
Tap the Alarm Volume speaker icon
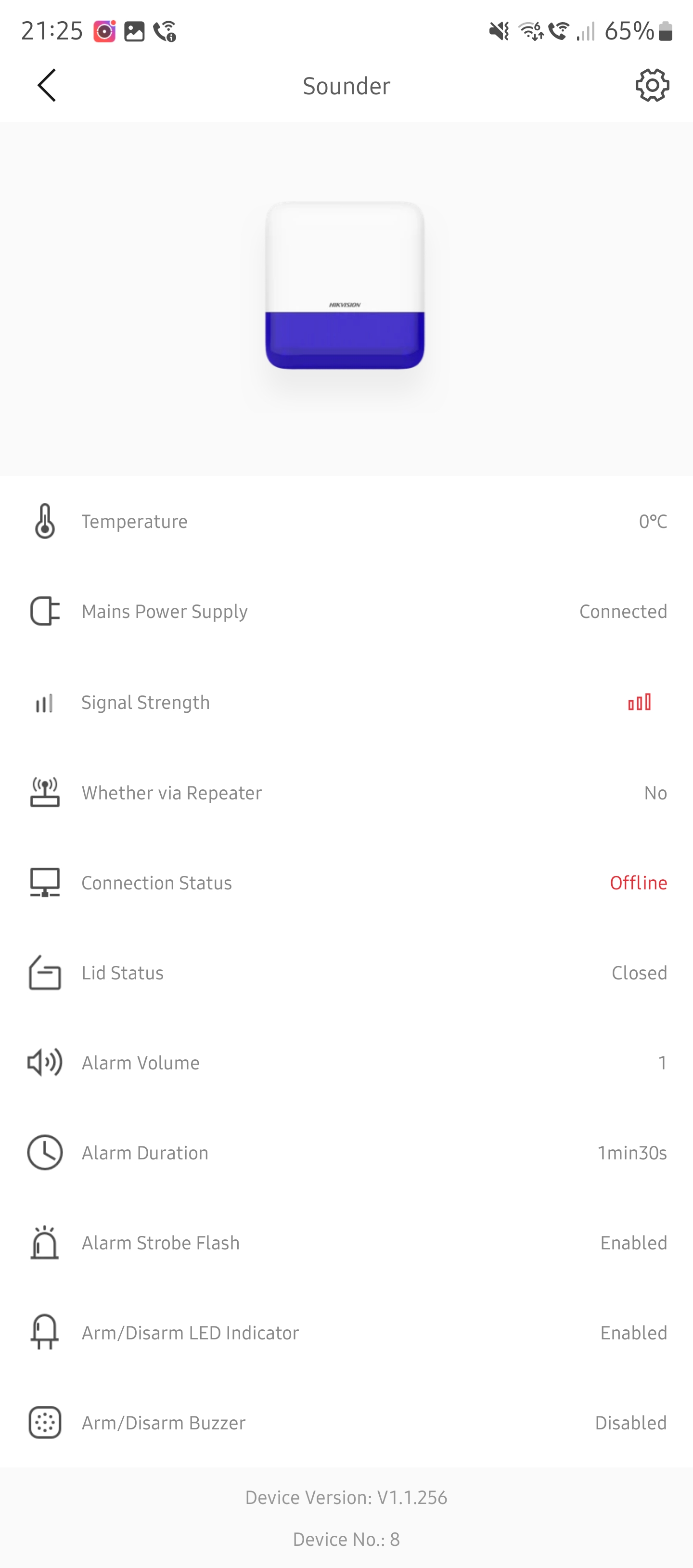[45, 1063]
